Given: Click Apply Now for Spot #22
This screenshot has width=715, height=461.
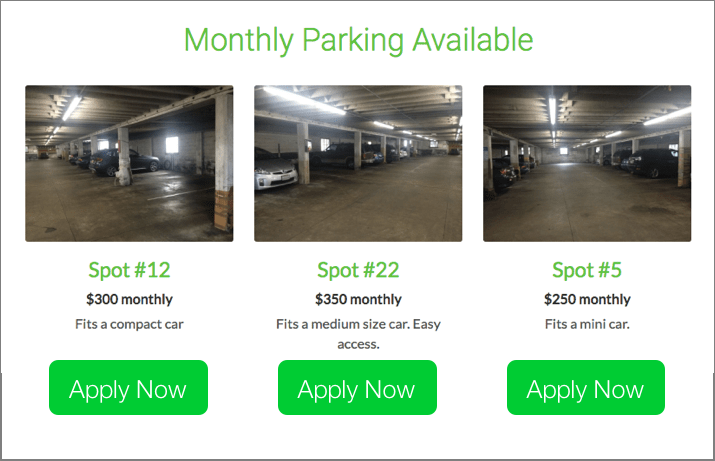Looking at the screenshot, I should click(x=357, y=388).
